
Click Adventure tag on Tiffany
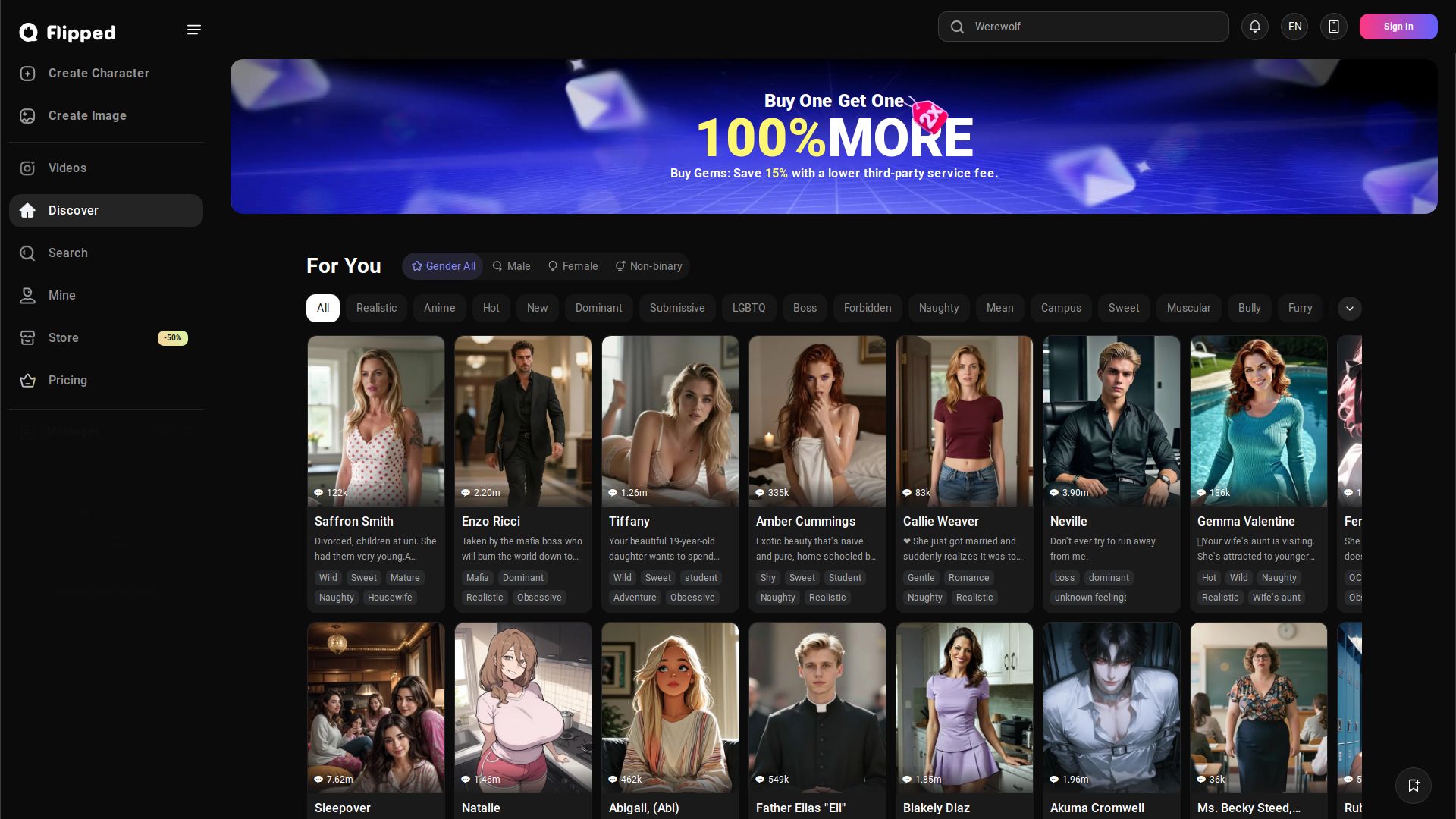tap(635, 598)
